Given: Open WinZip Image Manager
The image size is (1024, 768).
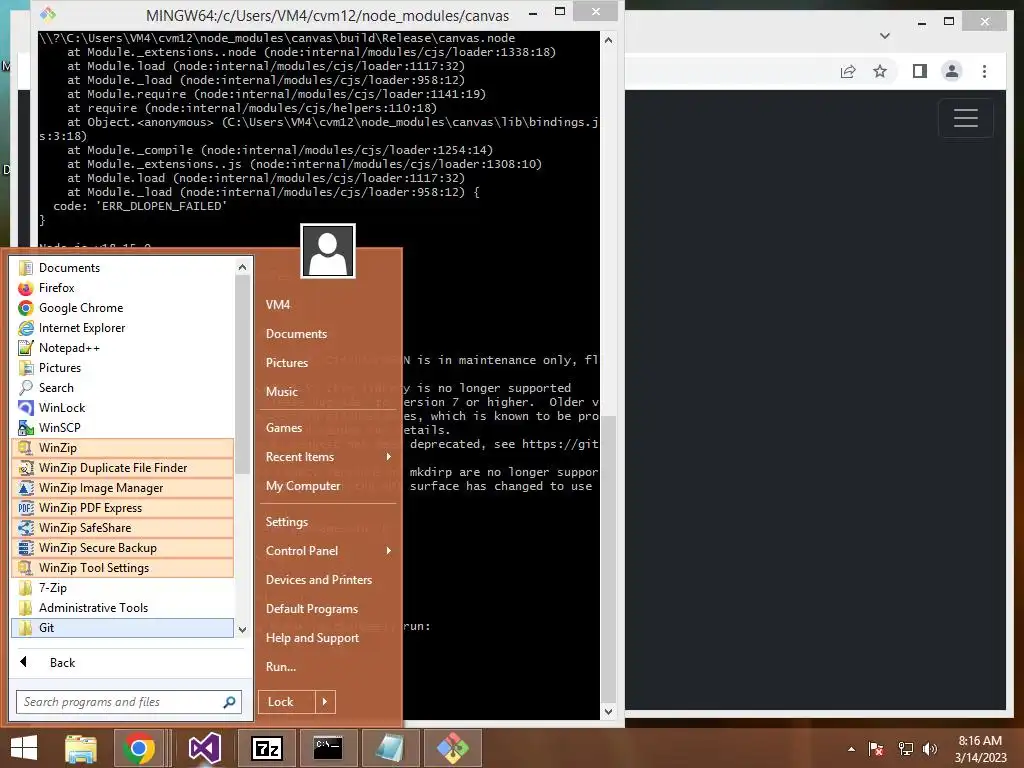Looking at the screenshot, I should pos(122,488).
